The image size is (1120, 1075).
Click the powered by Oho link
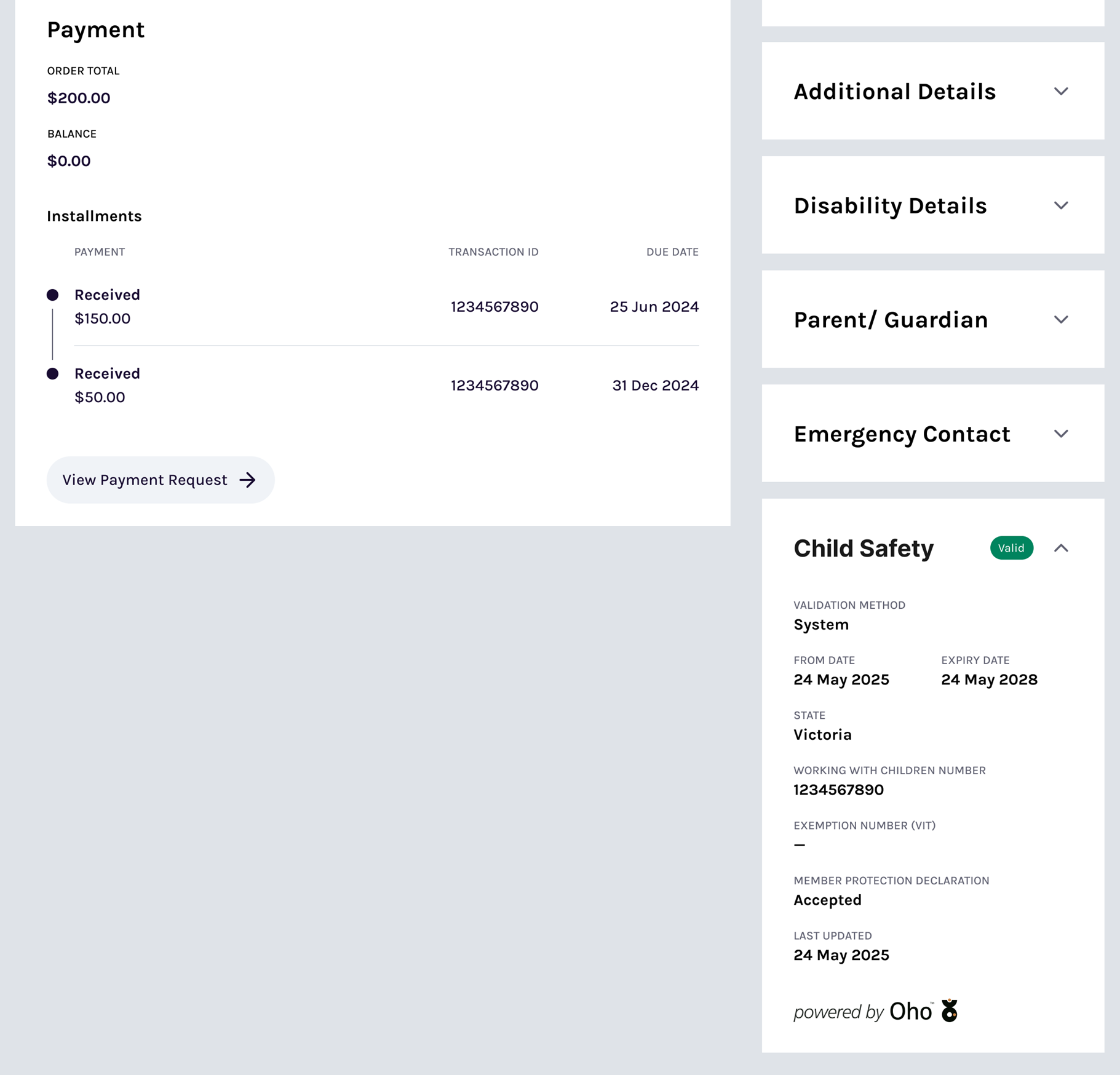pyautogui.click(x=873, y=1012)
